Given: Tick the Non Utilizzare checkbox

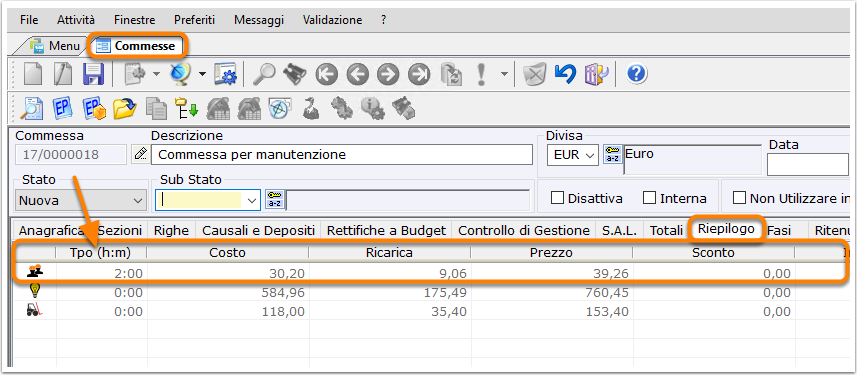Looking at the screenshot, I should click(739, 198).
